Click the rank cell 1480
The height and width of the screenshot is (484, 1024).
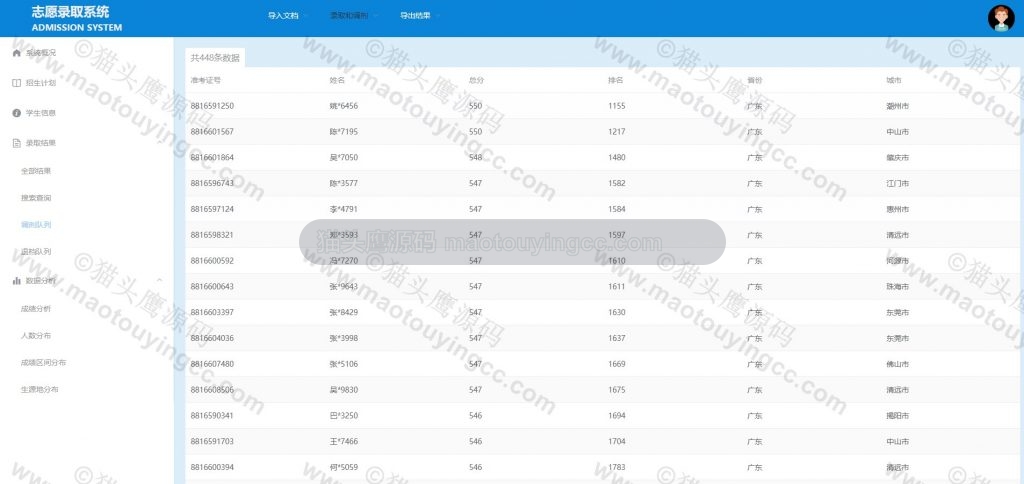pyautogui.click(x=616, y=157)
